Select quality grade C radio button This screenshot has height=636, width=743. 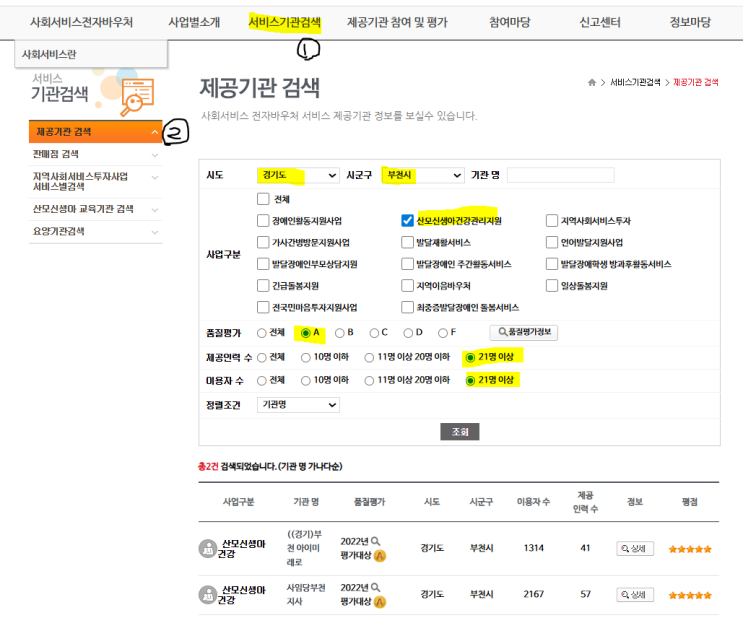point(374,333)
